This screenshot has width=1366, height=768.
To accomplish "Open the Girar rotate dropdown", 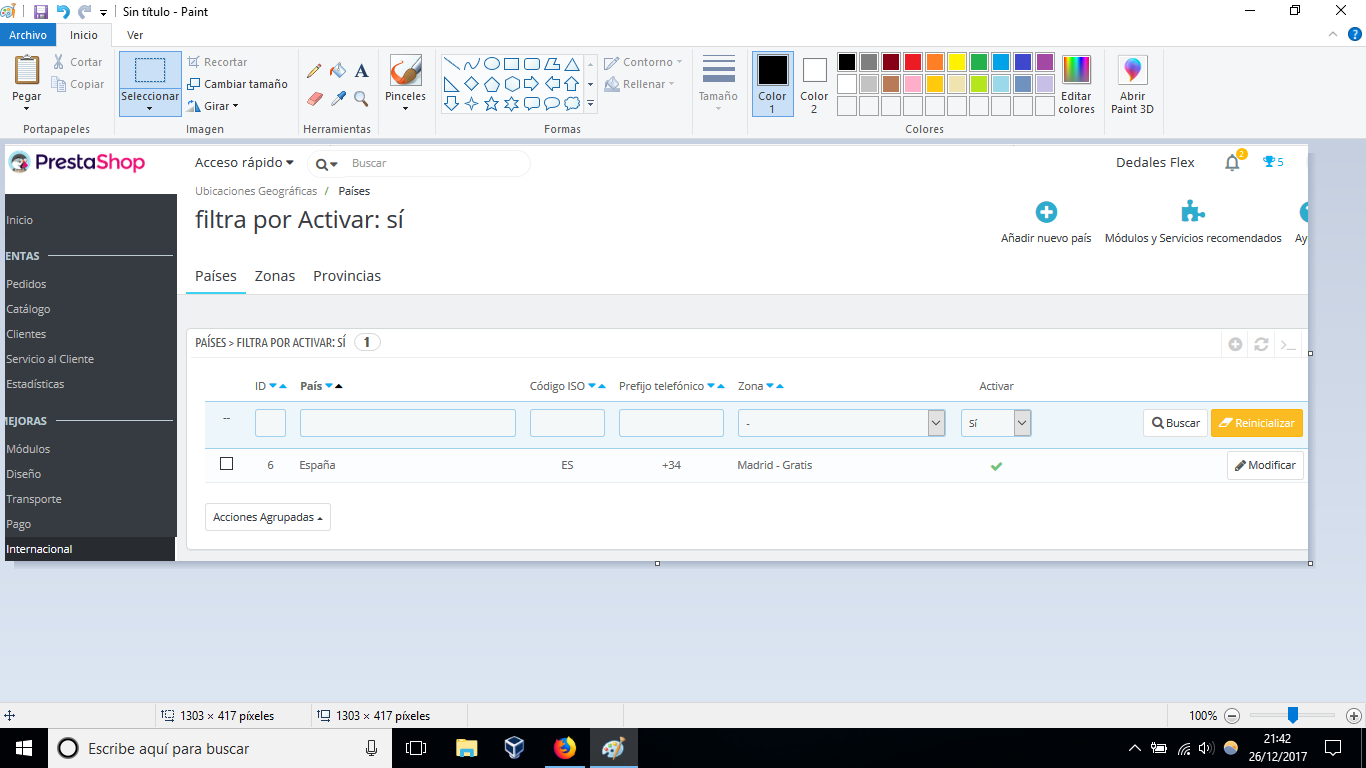I will pyautogui.click(x=214, y=106).
